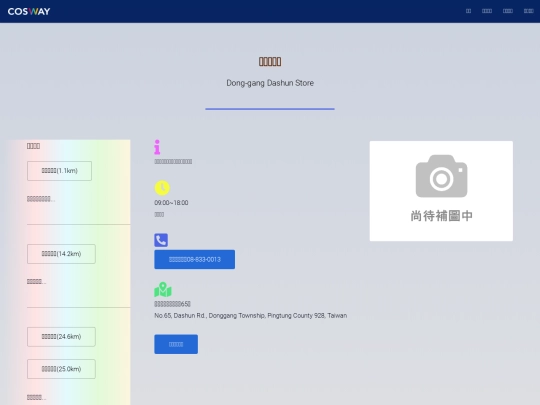Click the COSWAY logo in the header
Screen dimensions: 540x405
pyautogui.click(x=29, y=11)
